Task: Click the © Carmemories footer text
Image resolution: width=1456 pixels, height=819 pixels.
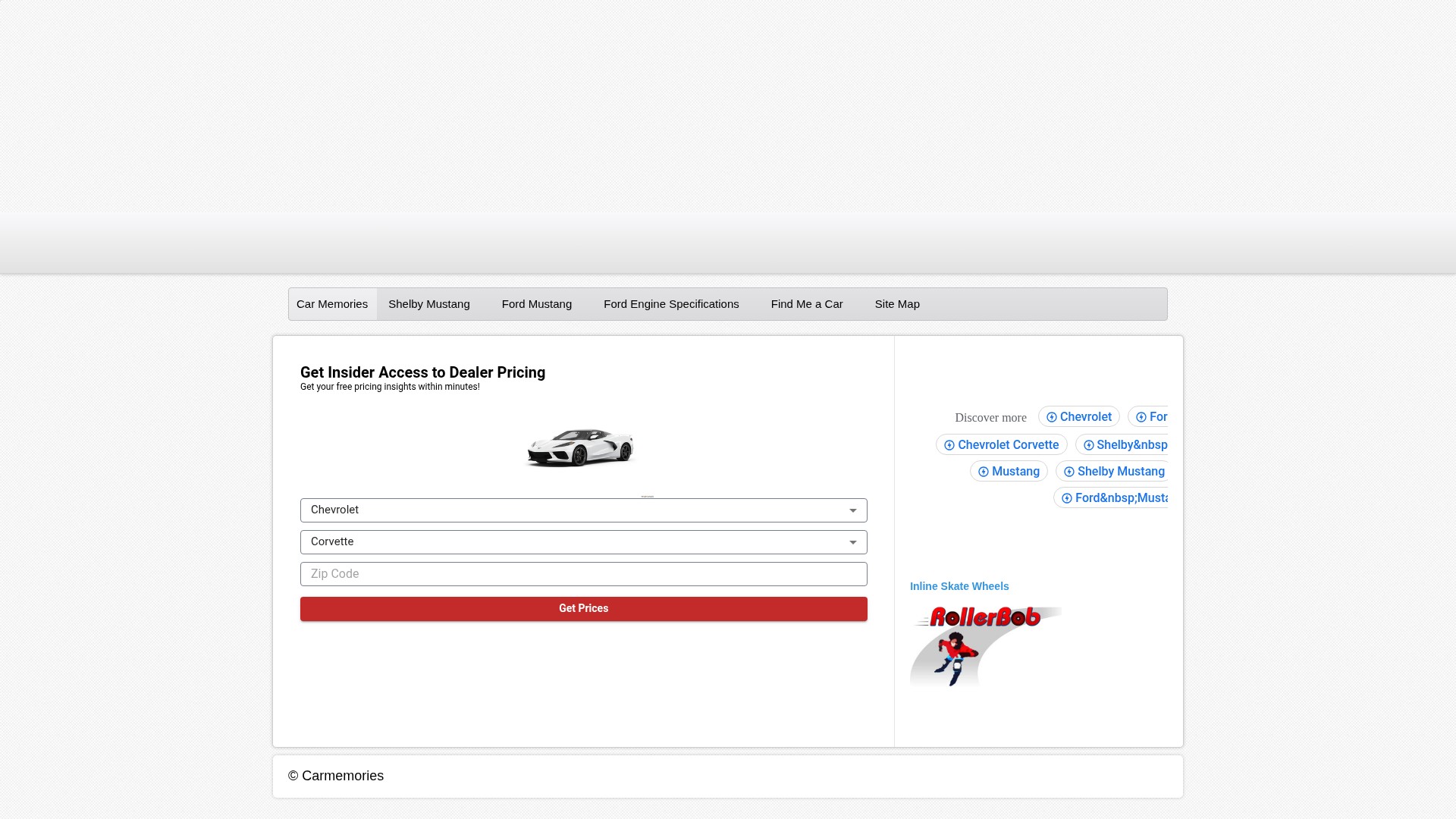Action: (336, 776)
